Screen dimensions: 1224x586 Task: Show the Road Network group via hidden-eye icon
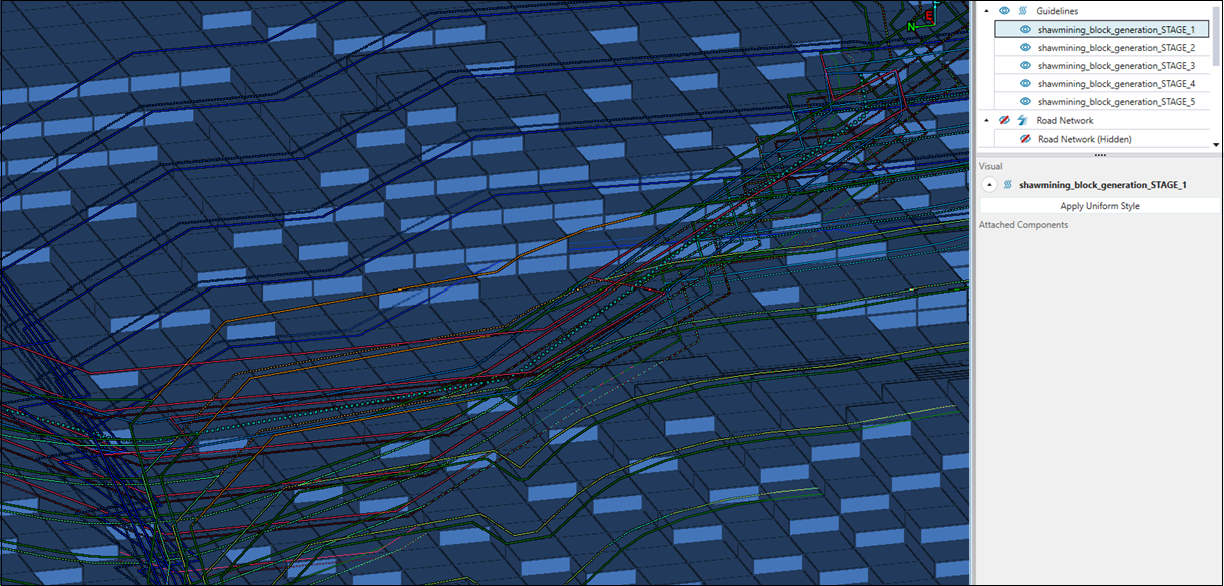click(x=1004, y=120)
